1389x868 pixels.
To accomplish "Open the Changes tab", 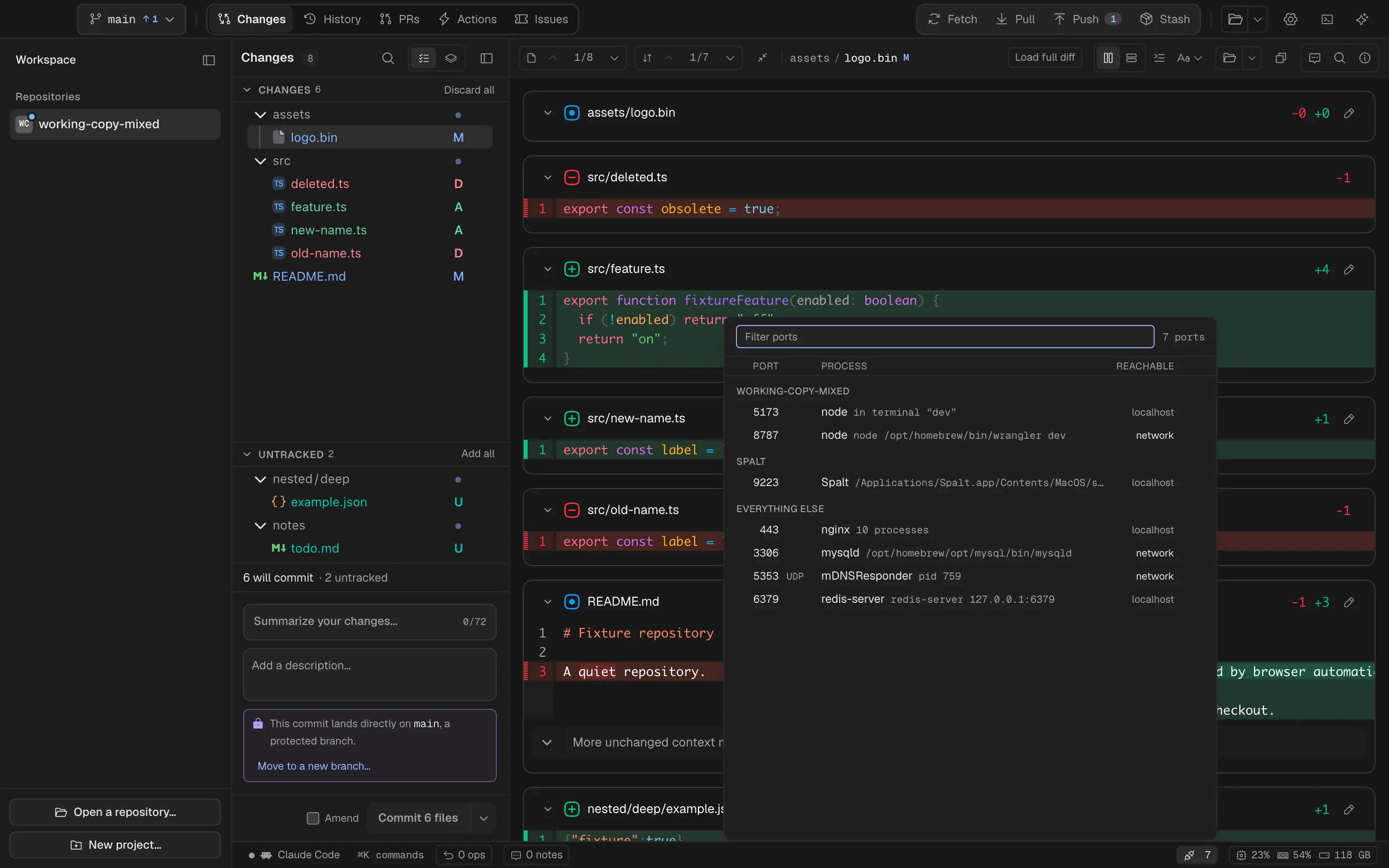I will click(x=251, y=19).
